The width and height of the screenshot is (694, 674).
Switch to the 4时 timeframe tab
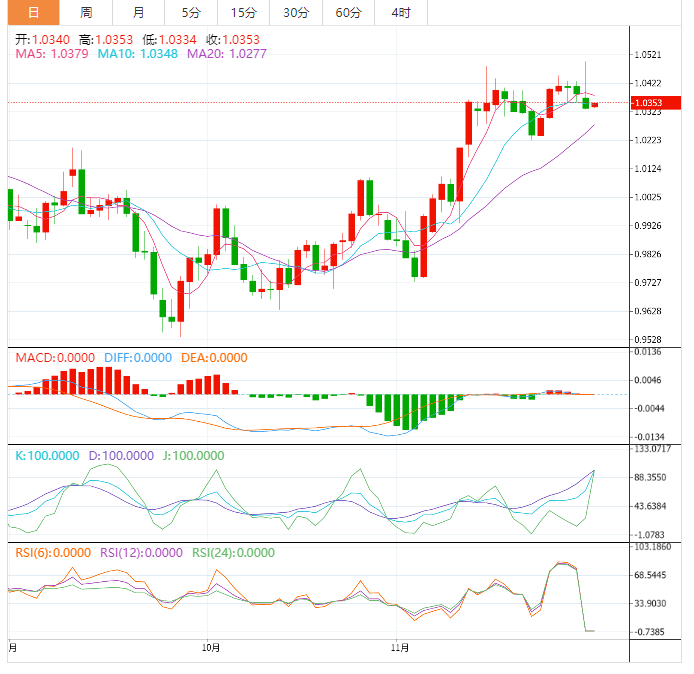401,13
